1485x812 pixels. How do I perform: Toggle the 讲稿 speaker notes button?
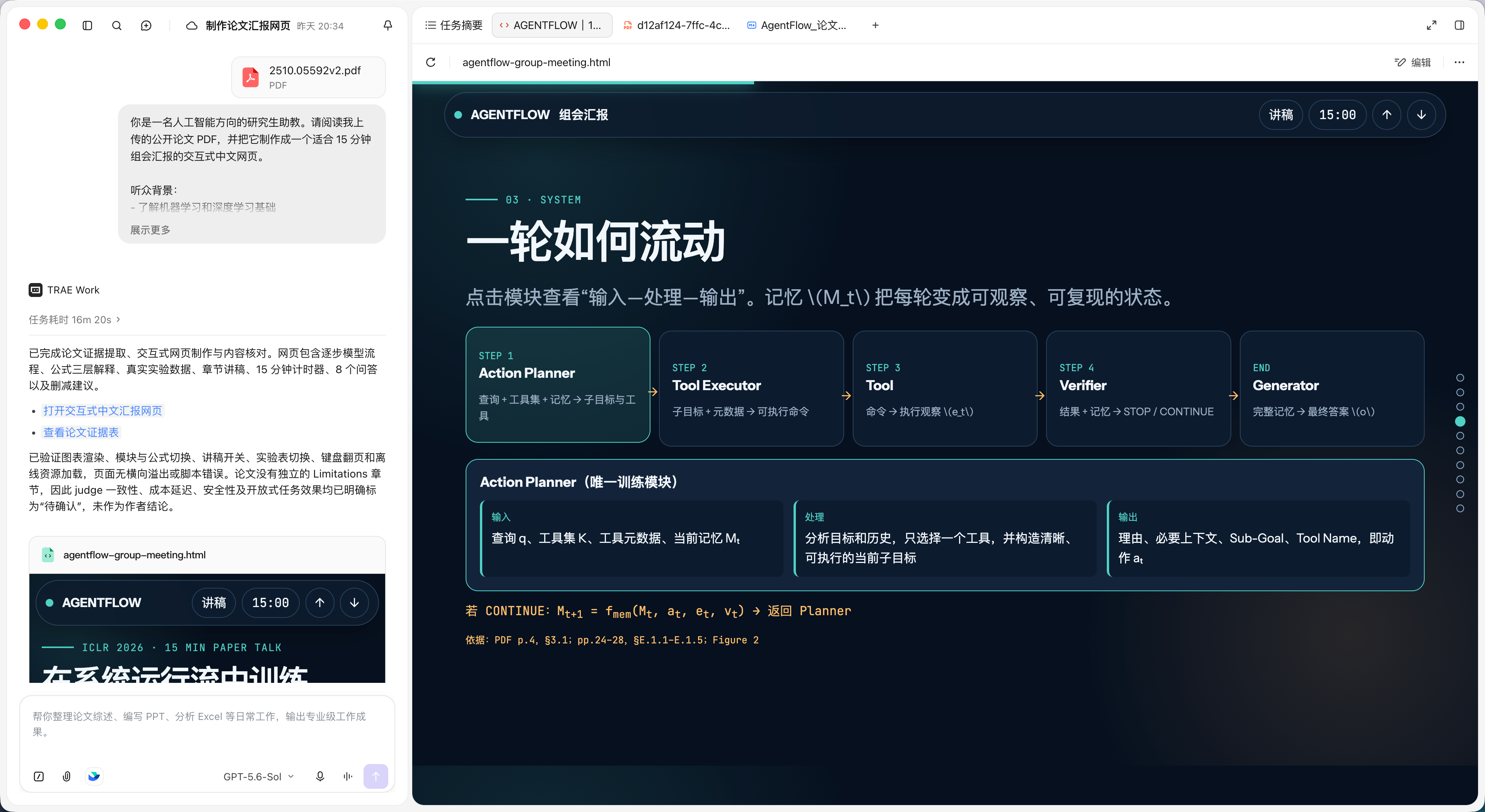tap(1281, 115)
